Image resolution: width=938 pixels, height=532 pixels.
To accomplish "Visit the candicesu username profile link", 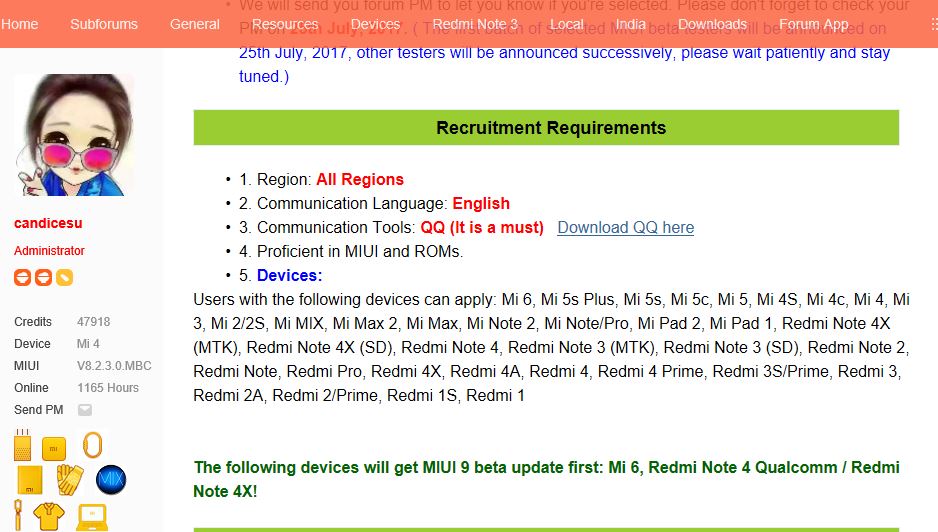I will click(48, 223).
